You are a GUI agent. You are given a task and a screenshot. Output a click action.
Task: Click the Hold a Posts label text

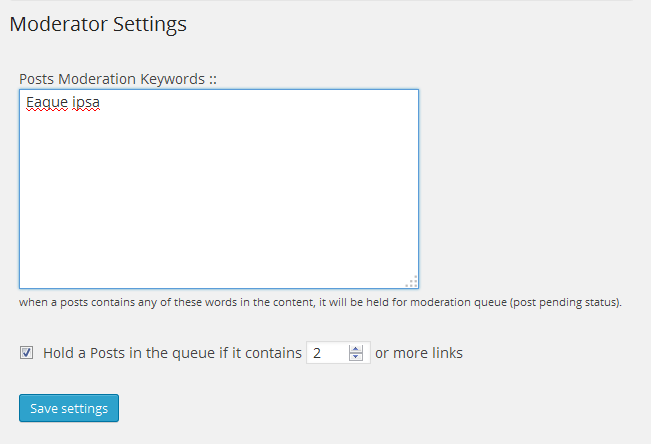coord(172,353)
